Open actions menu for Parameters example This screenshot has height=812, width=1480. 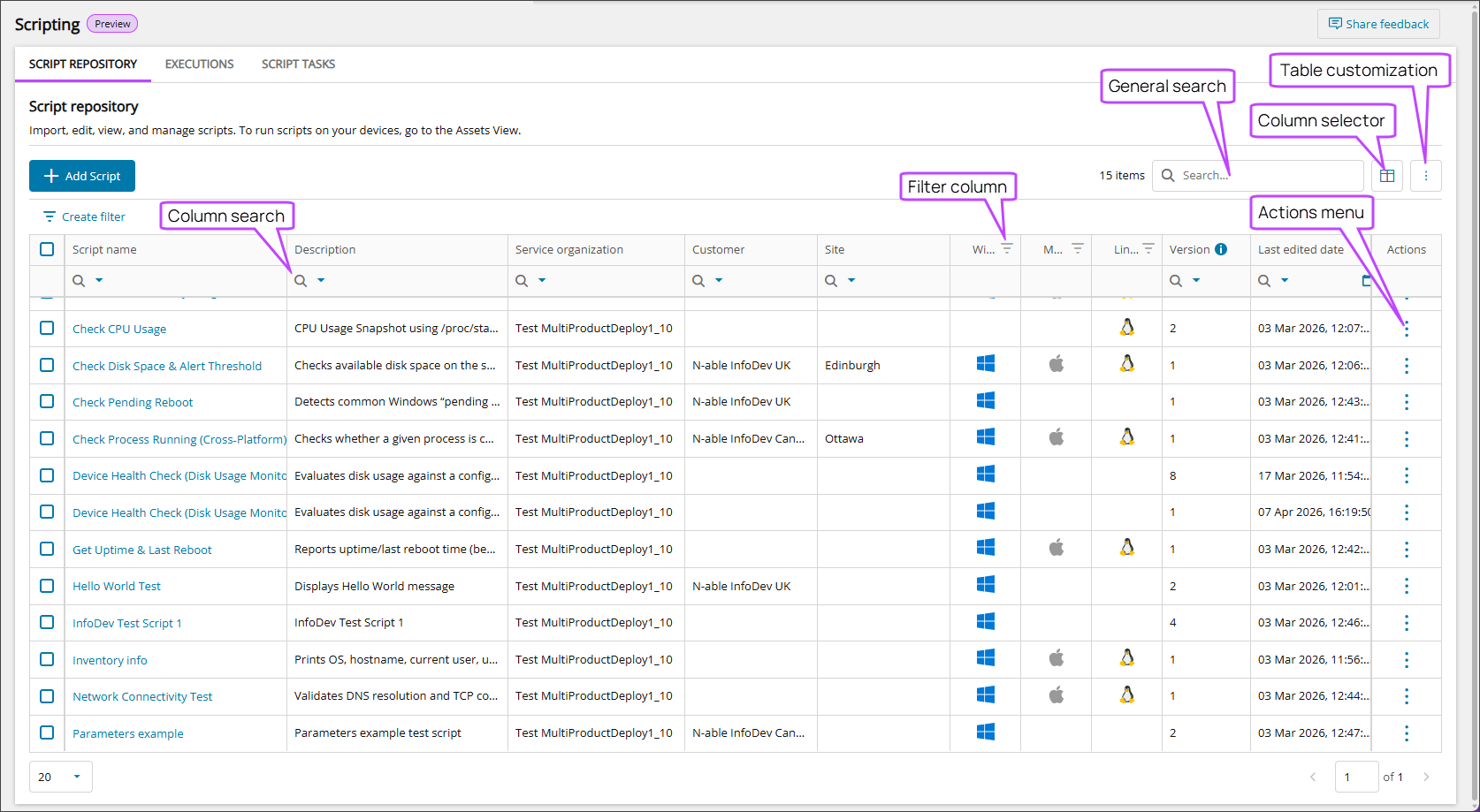[1407, 733]
